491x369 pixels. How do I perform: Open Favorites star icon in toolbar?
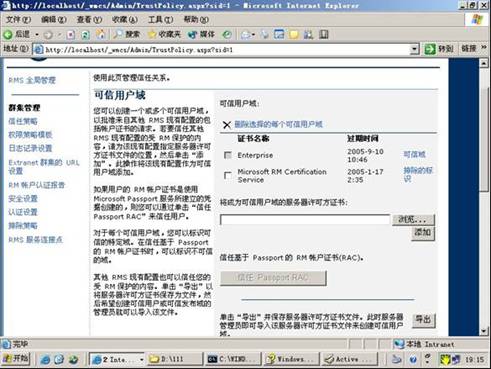point(152,34)
